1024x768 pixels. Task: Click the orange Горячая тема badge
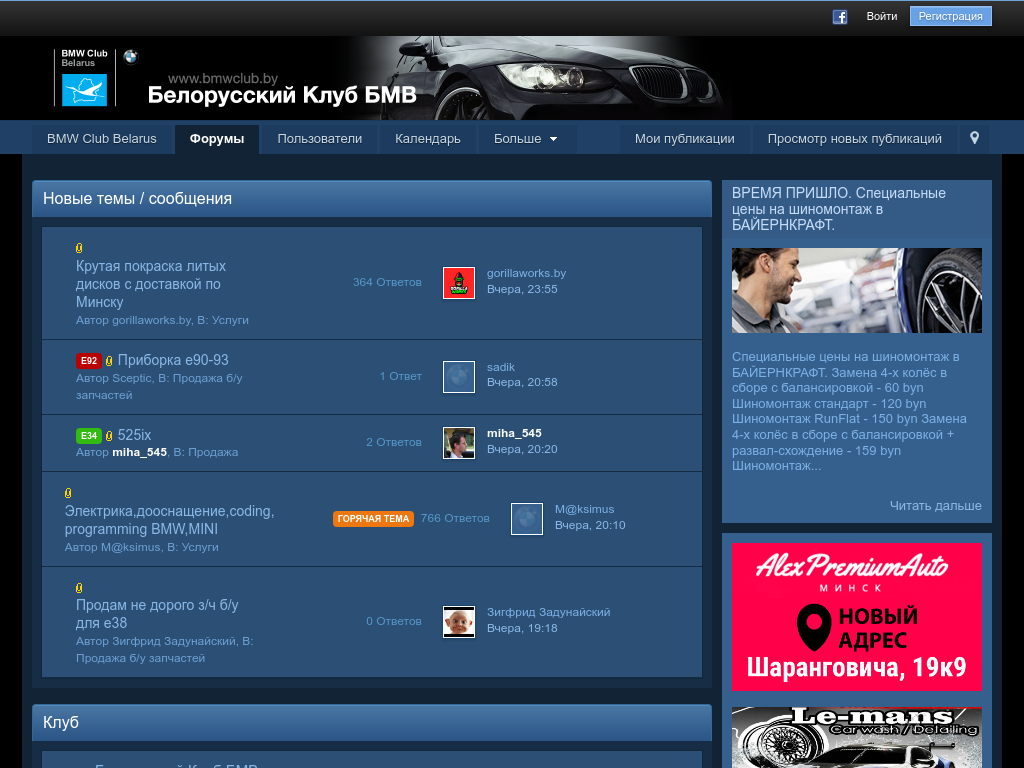373,519
